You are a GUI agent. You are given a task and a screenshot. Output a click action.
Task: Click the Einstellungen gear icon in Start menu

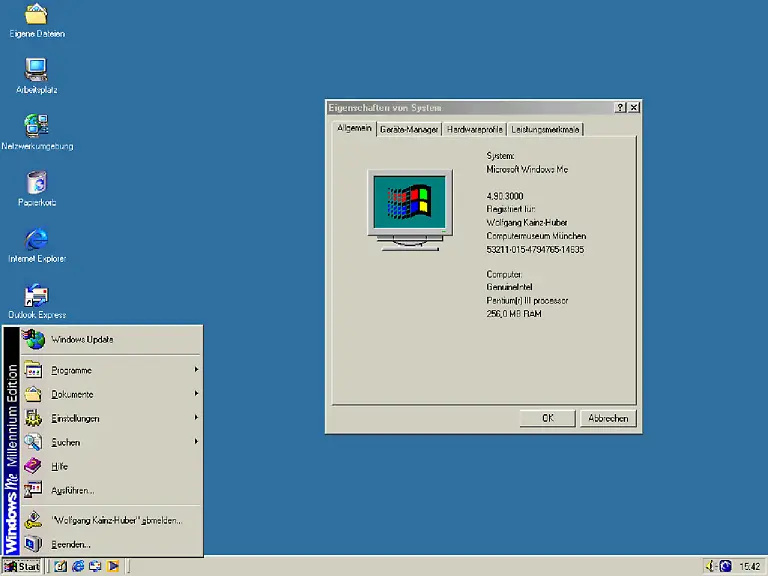33,418
